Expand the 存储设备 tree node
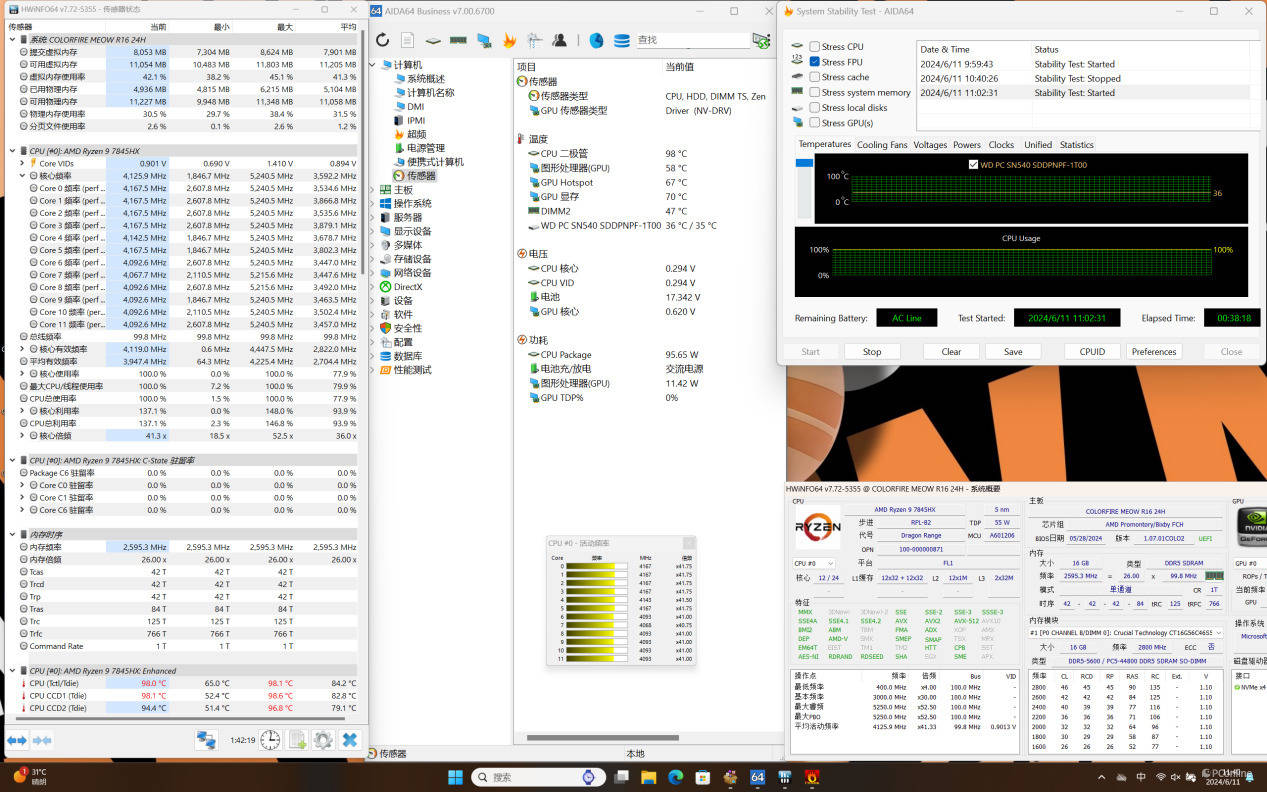This screenshot has height=792, width=1267. [x=374, y=259]
